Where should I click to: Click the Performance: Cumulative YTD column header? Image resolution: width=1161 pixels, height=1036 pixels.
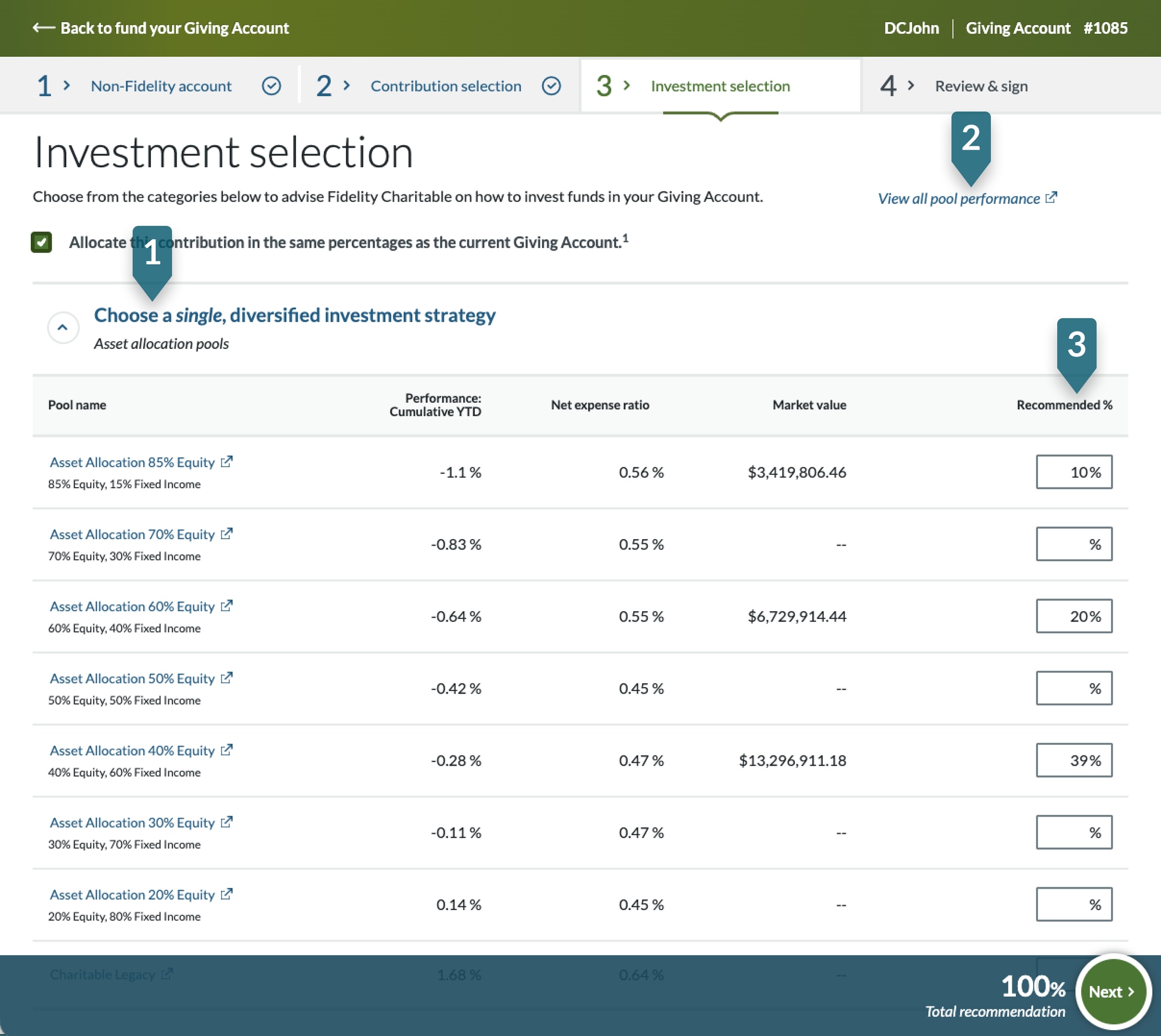(435, 405)
